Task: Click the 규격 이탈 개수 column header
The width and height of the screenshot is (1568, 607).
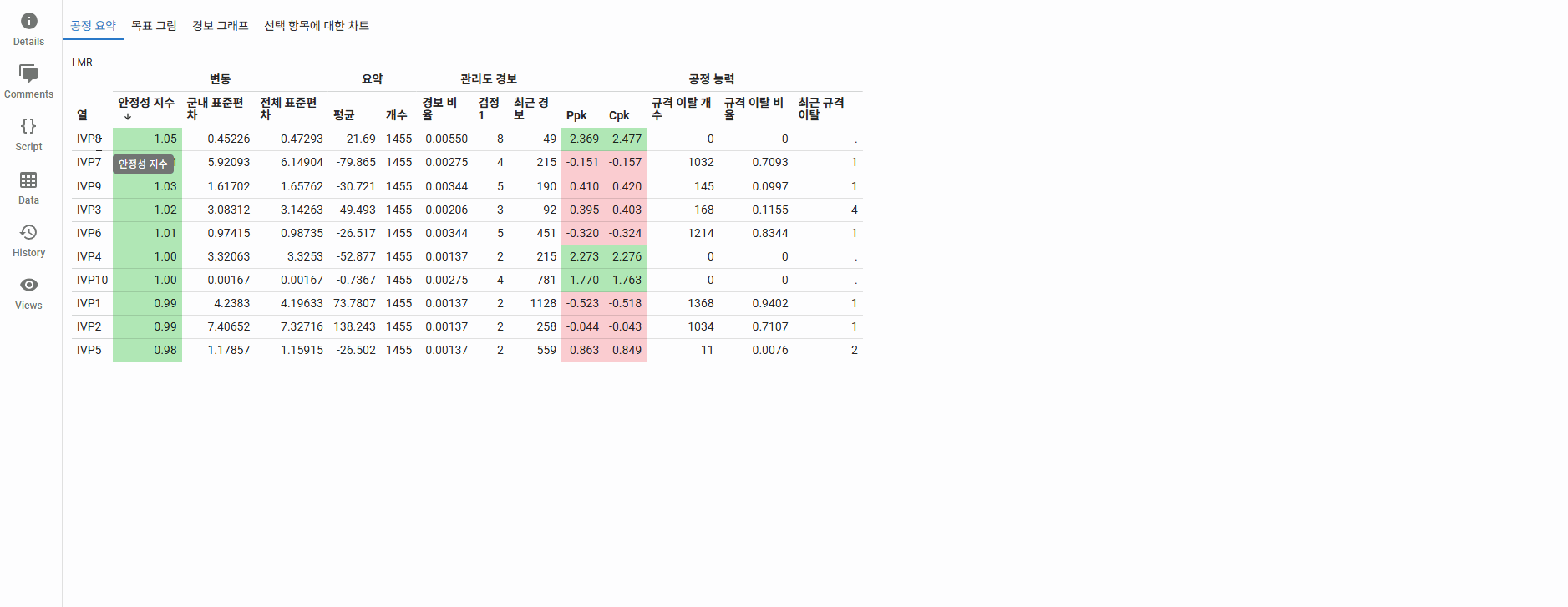Action: [682, 109]
